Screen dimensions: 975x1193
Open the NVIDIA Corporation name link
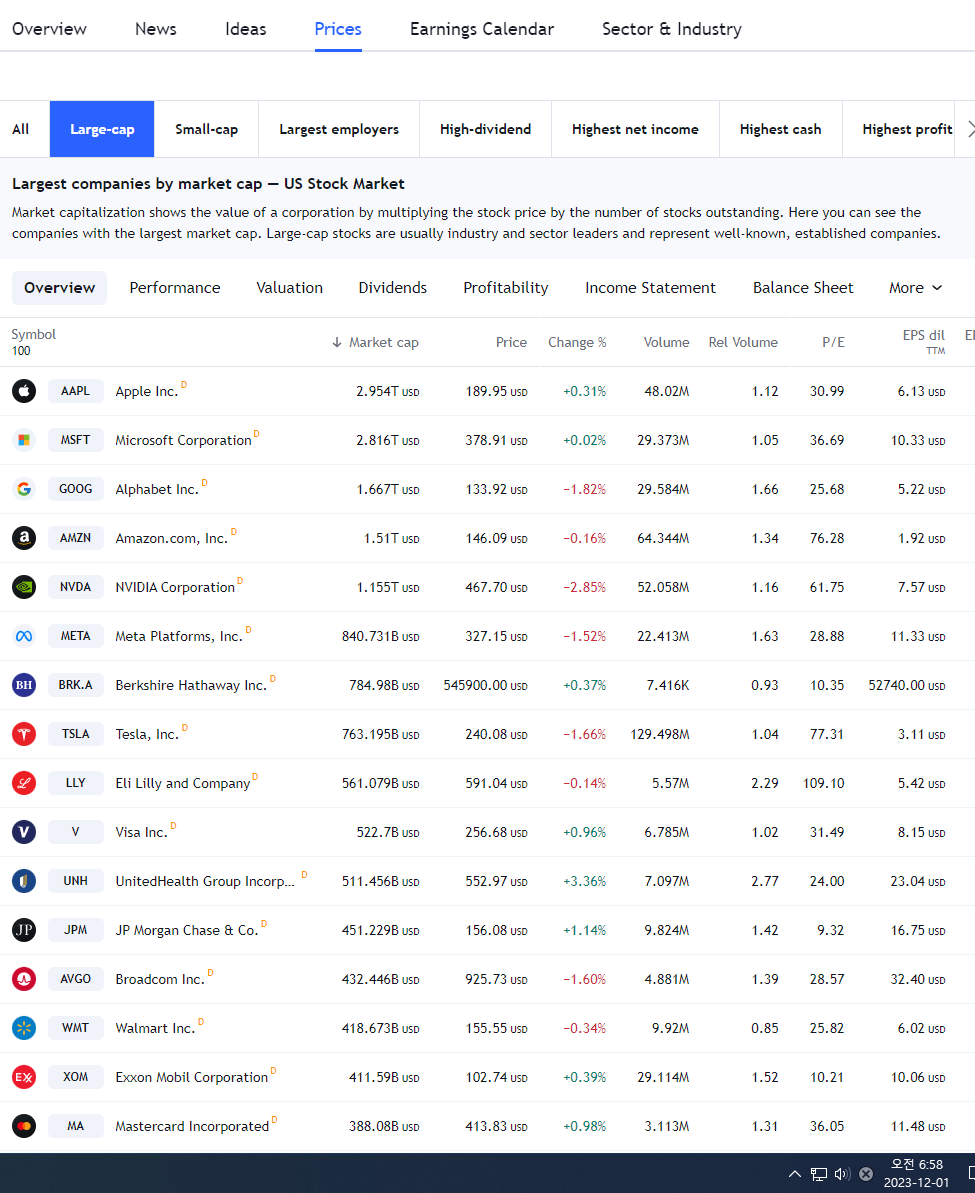point(175,587)
